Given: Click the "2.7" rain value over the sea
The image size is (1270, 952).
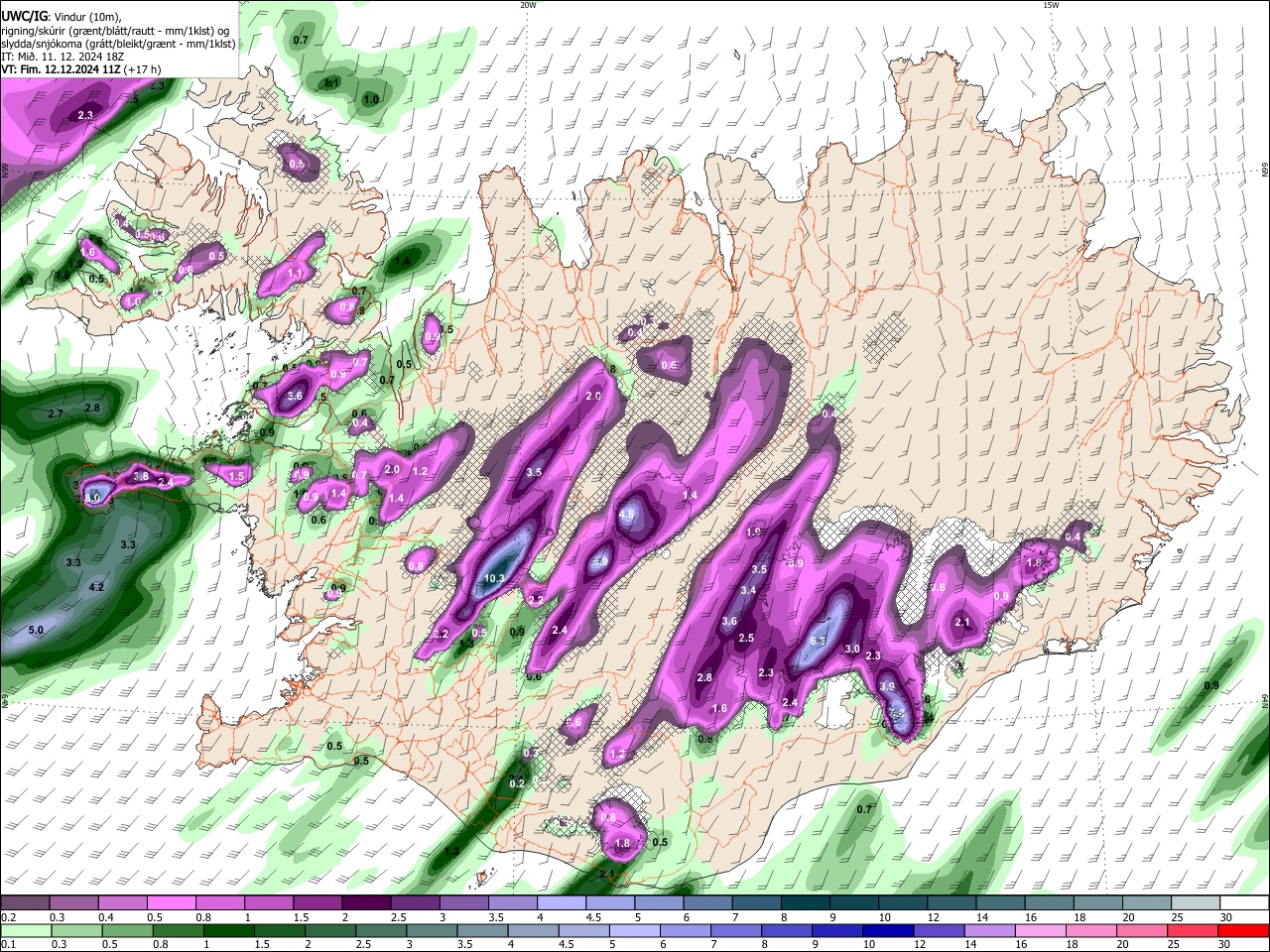Looking at the screenshot, I should pos(56,414).
